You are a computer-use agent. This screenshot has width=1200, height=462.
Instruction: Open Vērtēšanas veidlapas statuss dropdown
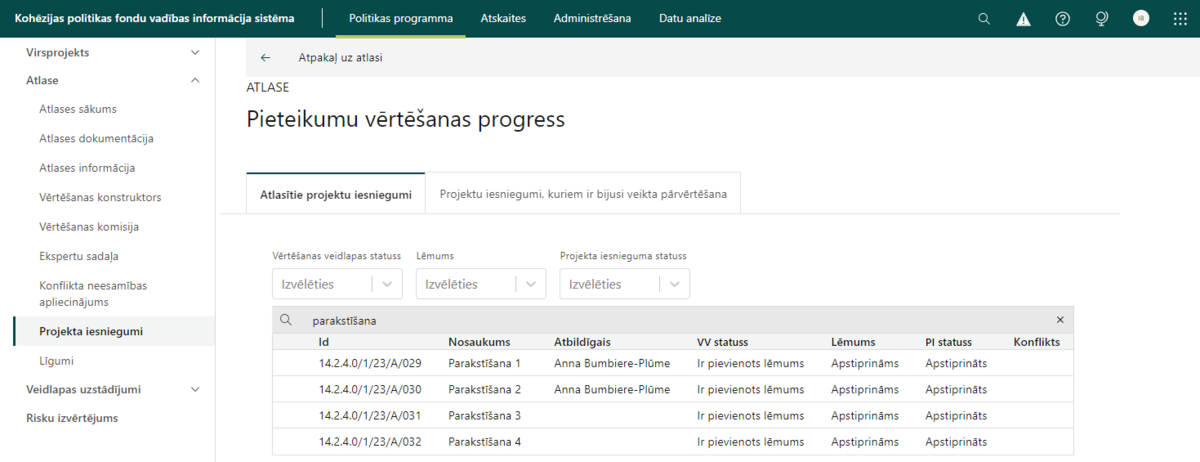click(x=337, y=284)
